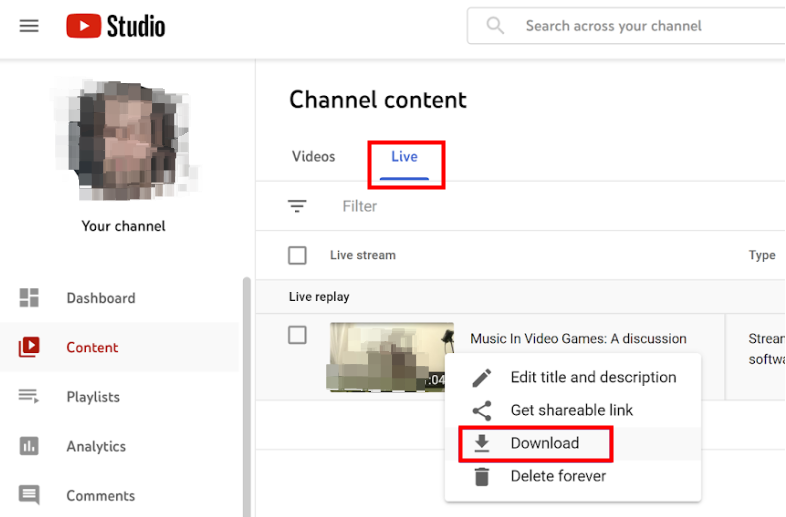
Task: Open the Content sidebar section
Action: pyautogui.click(x=92, y=347)
